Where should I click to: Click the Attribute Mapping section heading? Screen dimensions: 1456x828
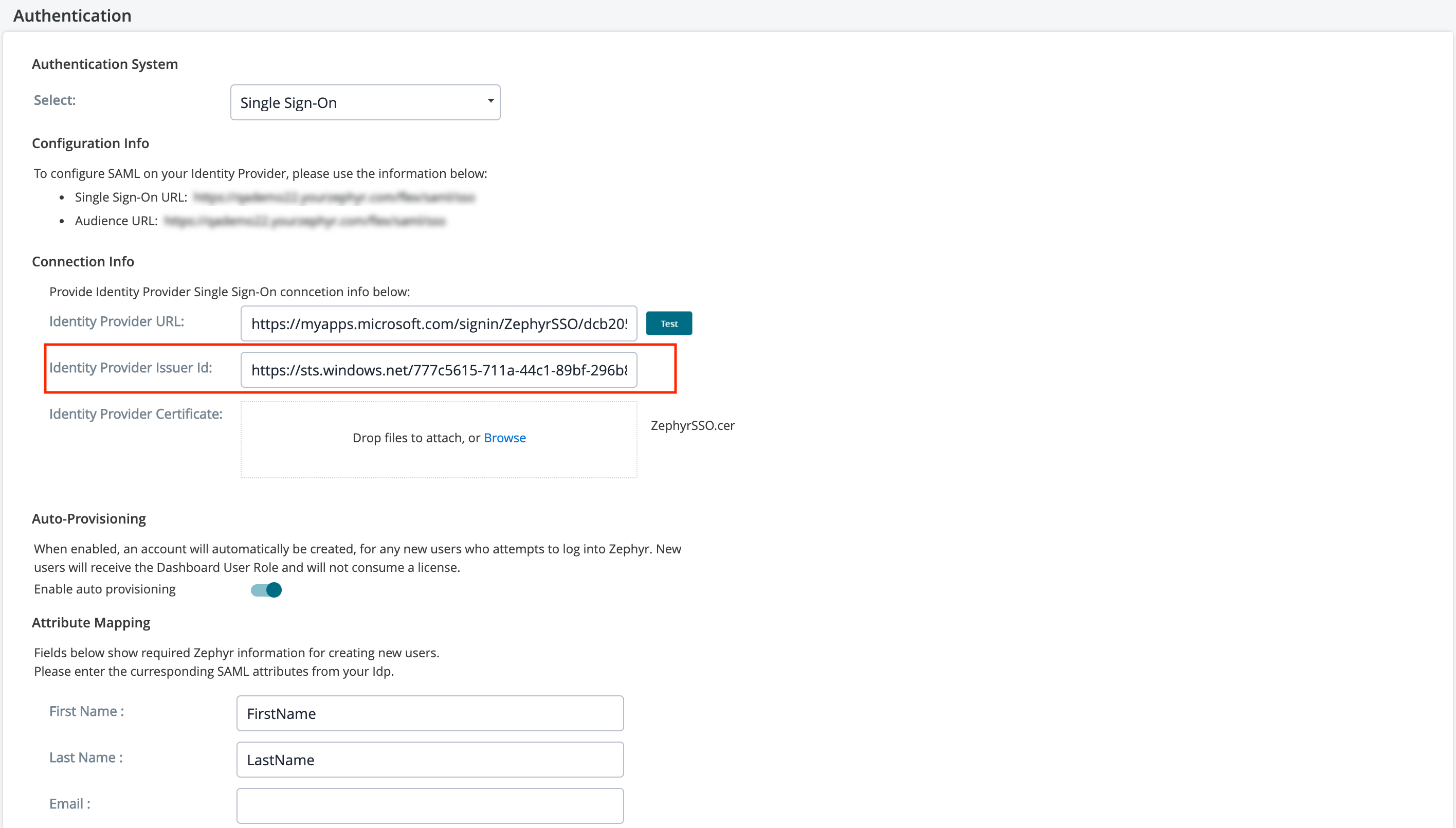91,623
